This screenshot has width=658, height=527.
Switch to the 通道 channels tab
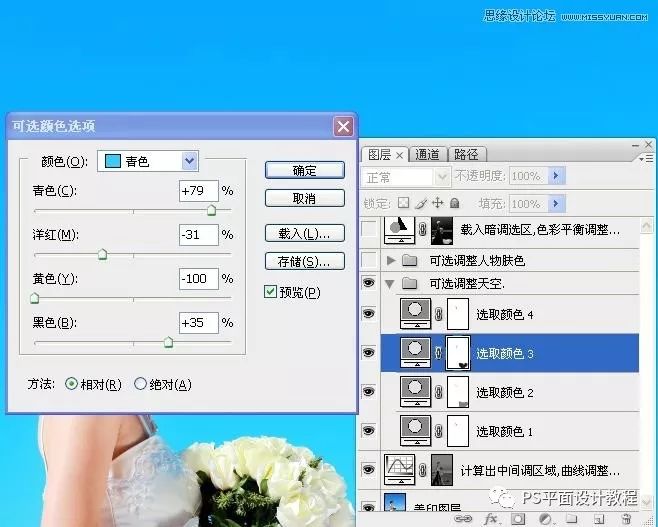coord(427,154)
